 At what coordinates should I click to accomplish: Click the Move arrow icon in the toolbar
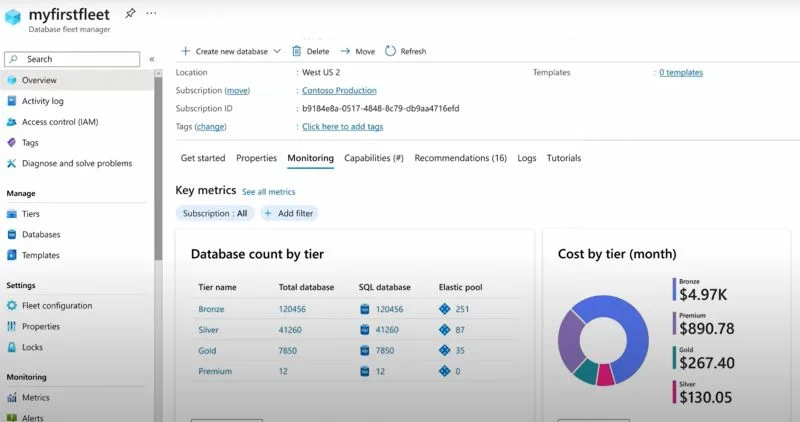click(345, 51)
